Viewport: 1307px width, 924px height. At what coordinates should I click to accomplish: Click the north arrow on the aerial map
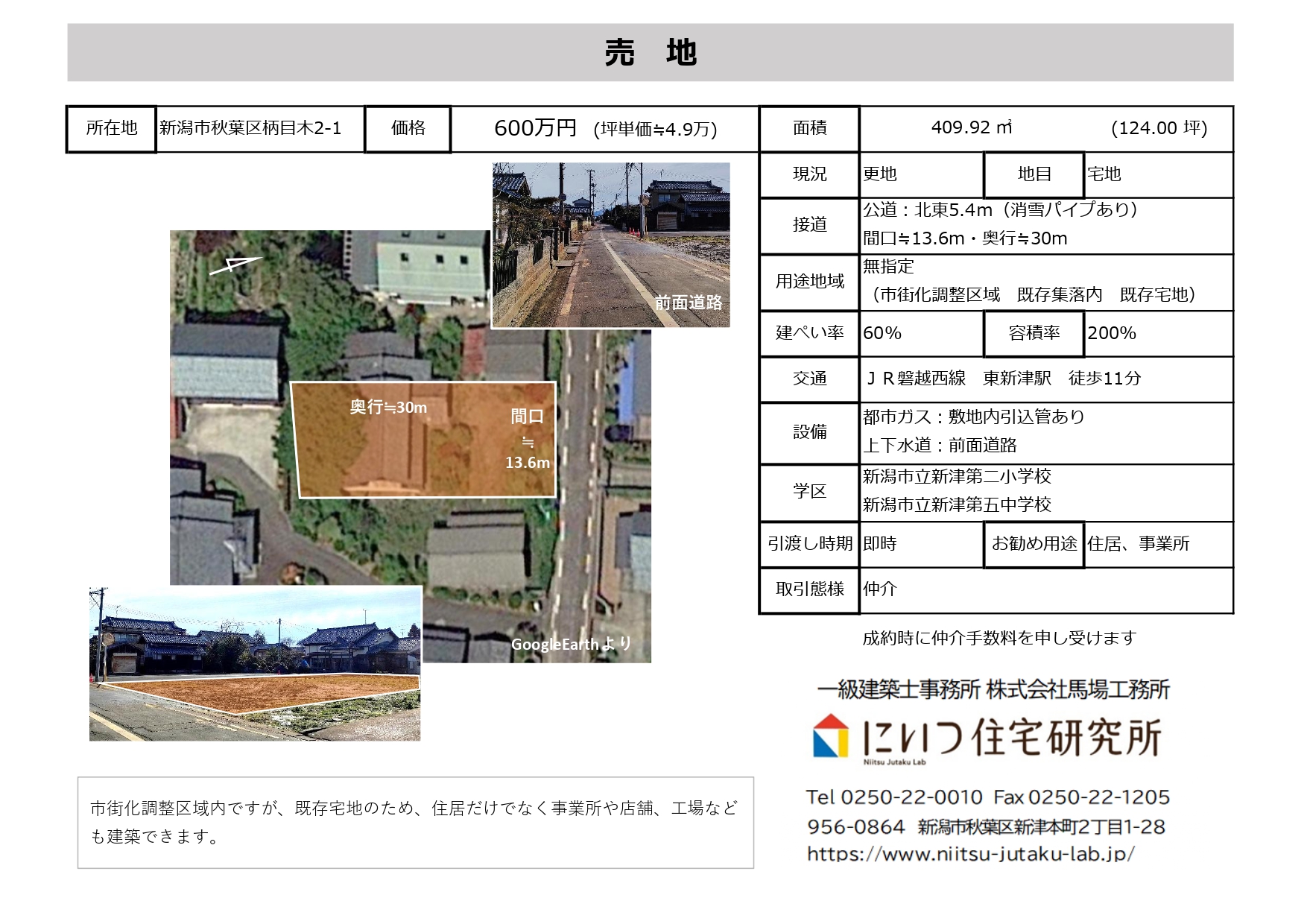click(x=235, y=265)
